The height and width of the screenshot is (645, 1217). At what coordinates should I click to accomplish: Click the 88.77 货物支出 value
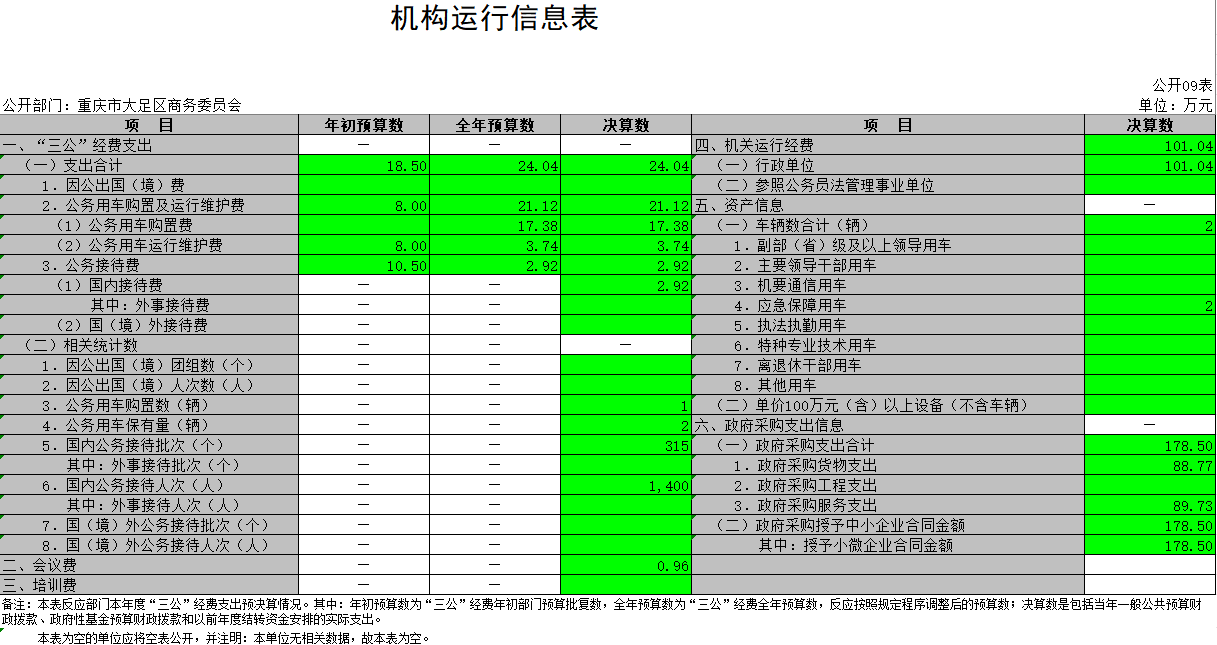(1149, 465)
